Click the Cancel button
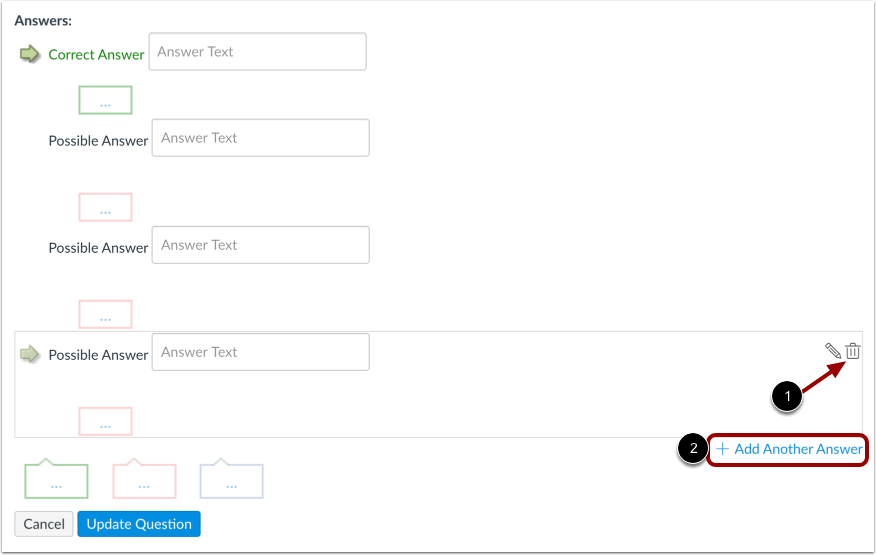 [x=44, y=524]
